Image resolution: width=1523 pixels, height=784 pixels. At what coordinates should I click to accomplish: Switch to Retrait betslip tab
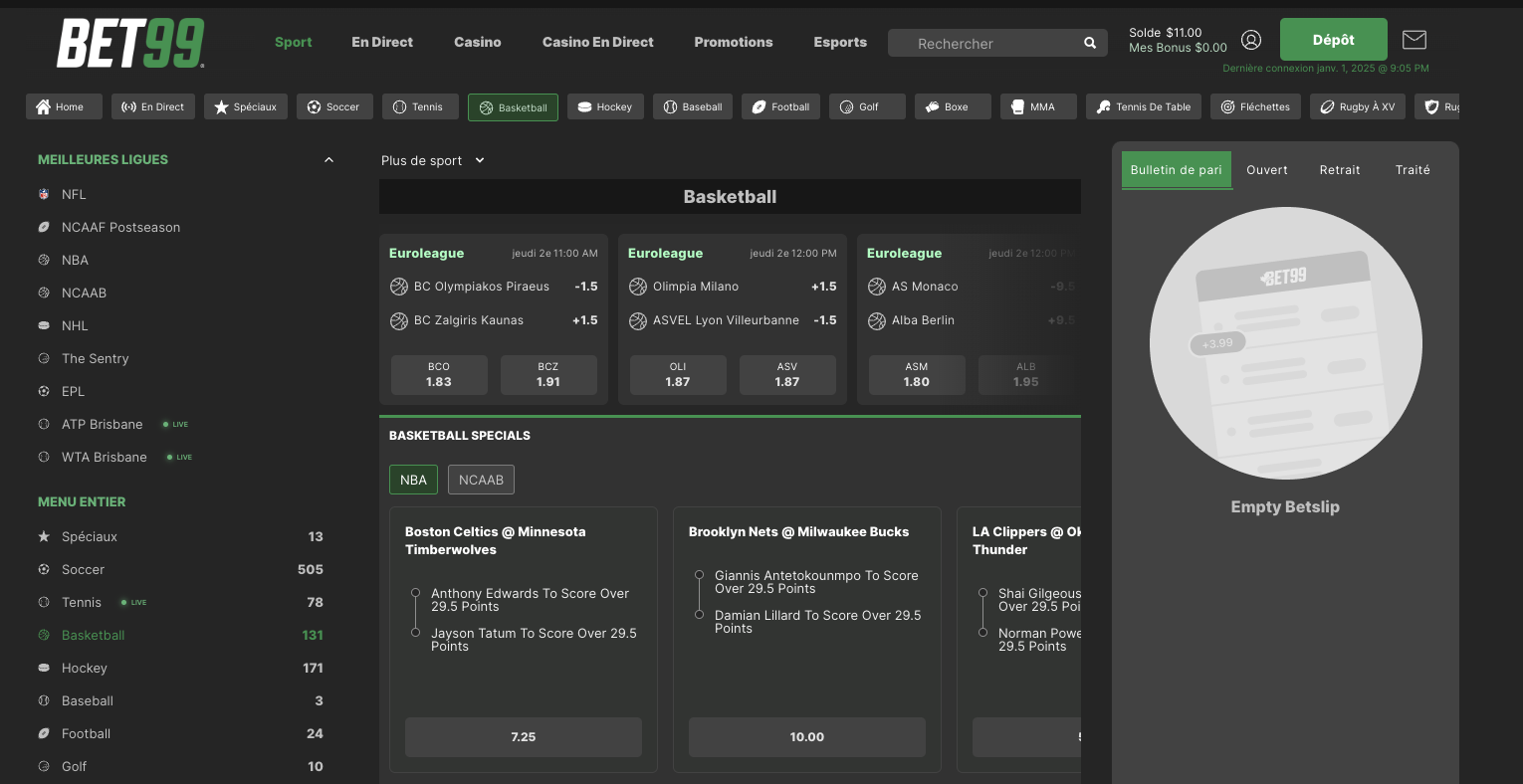[1340, 170]
